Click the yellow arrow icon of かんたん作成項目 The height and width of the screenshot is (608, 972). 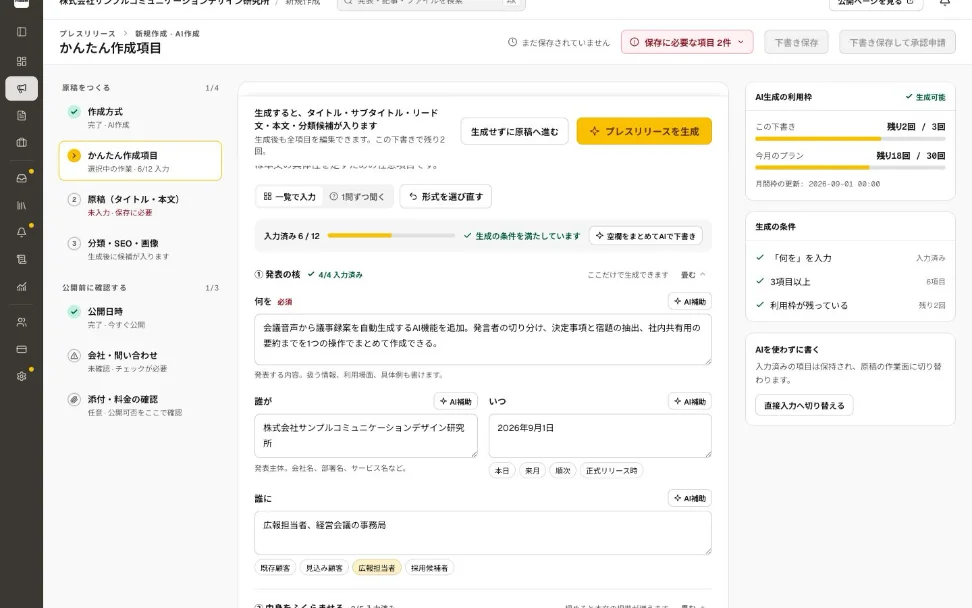[74, 156]
